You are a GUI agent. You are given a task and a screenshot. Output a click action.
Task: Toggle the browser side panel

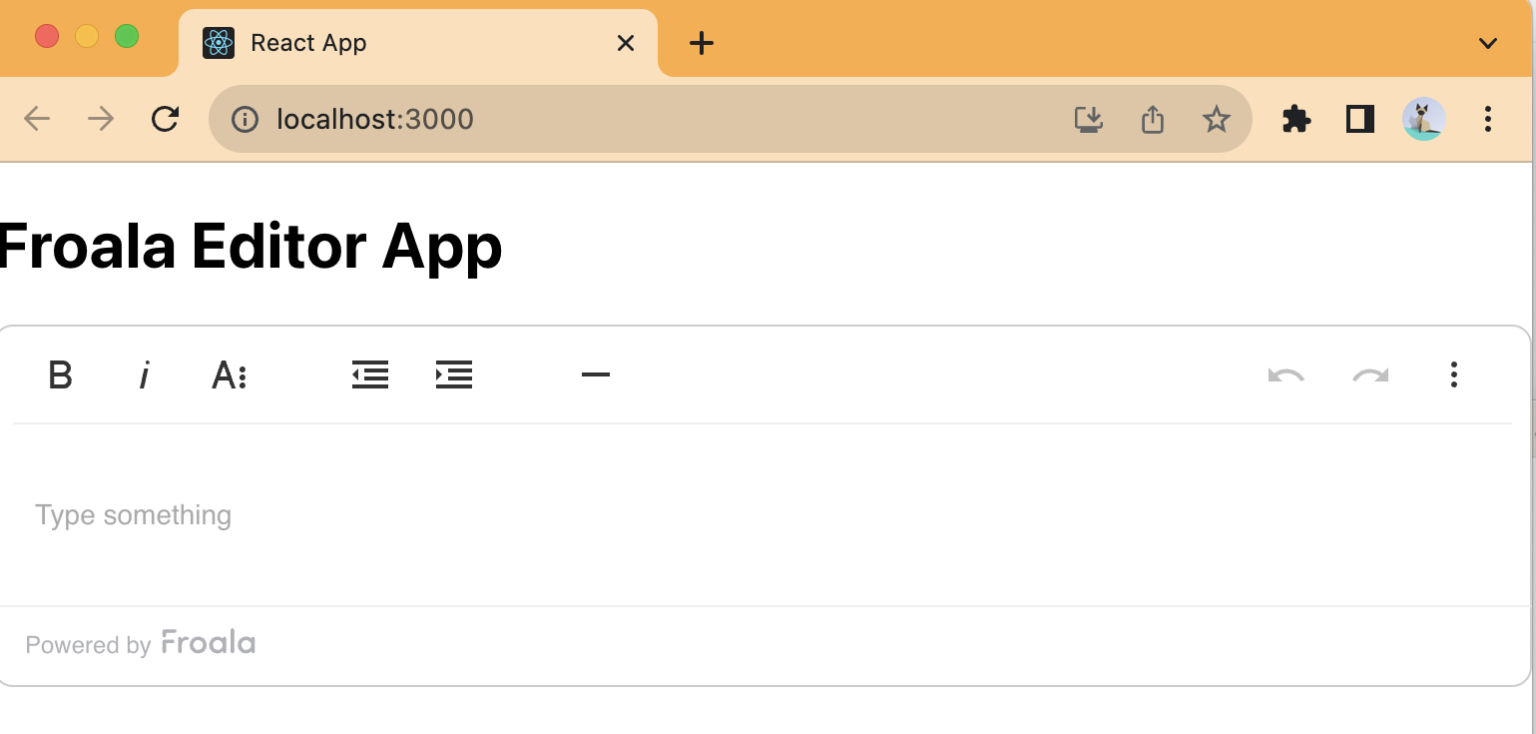point(1359,119)
